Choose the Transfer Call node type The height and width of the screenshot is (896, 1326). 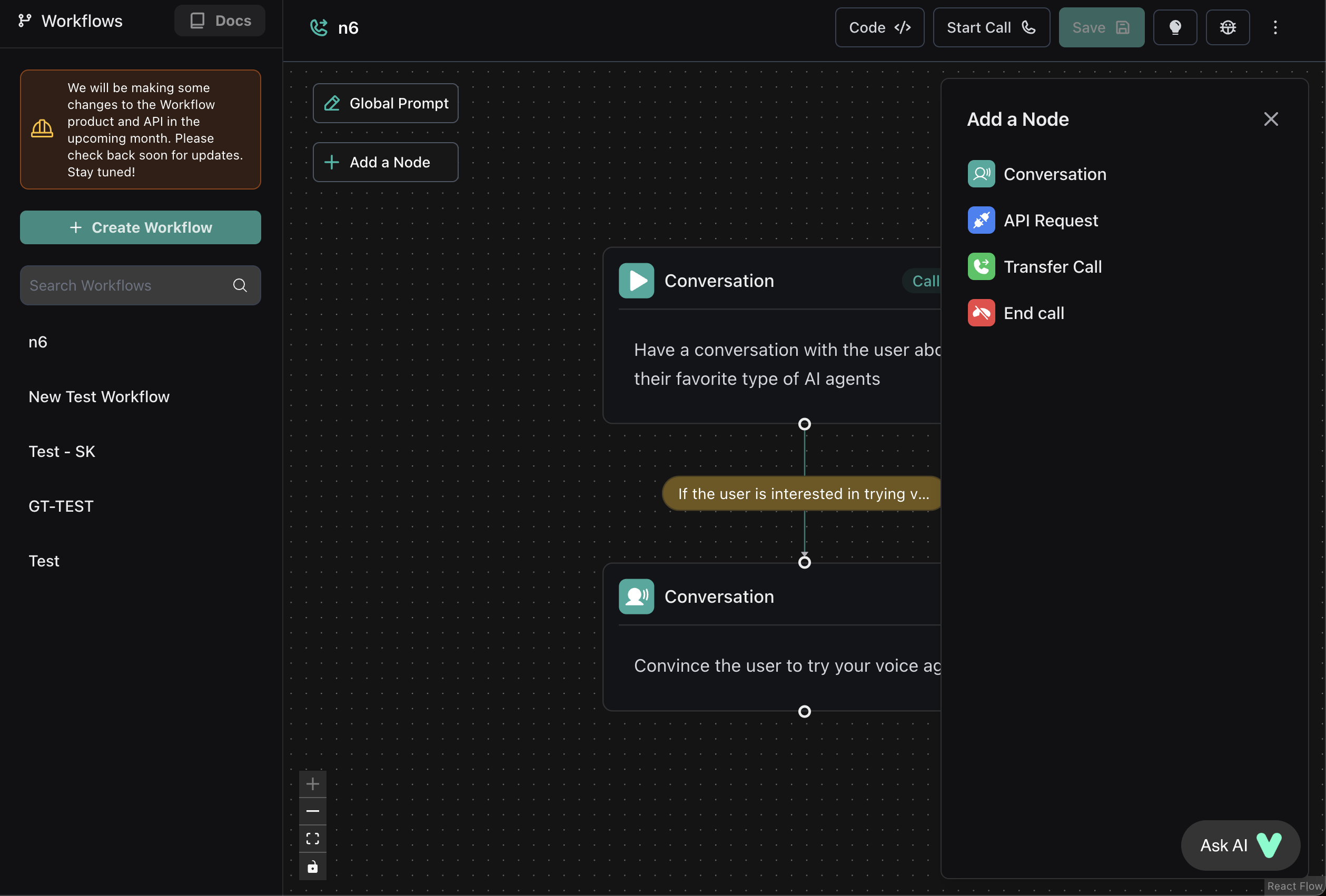pyautogui.click(x=1052, y=266)
